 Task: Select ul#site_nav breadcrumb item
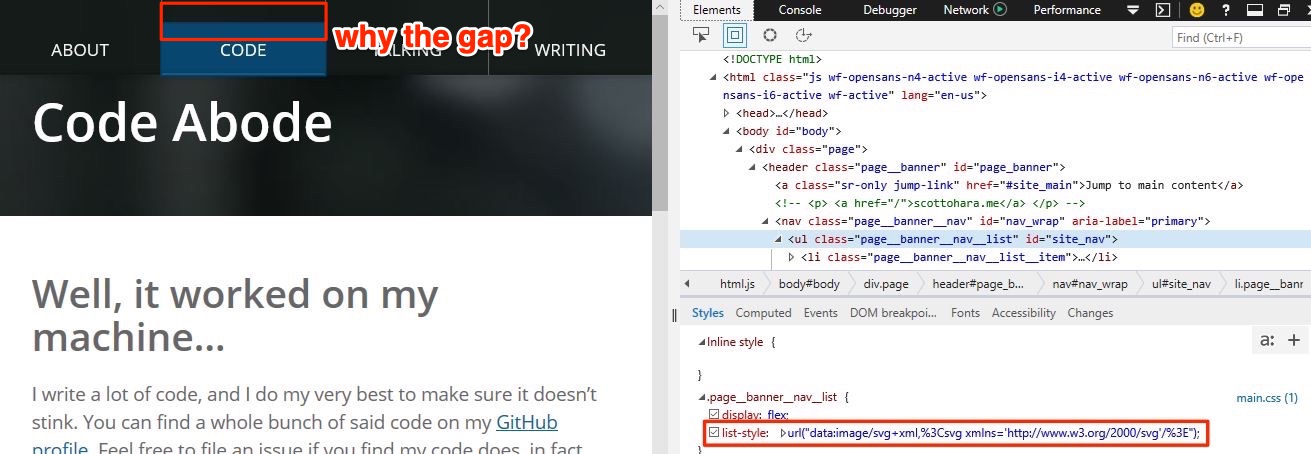click(x=1181, y=284)
